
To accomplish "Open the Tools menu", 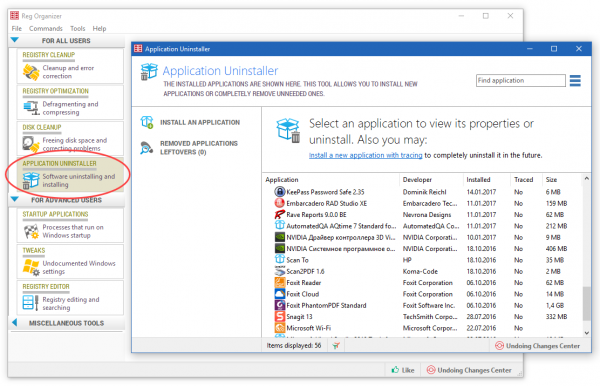I will (78, 29).
